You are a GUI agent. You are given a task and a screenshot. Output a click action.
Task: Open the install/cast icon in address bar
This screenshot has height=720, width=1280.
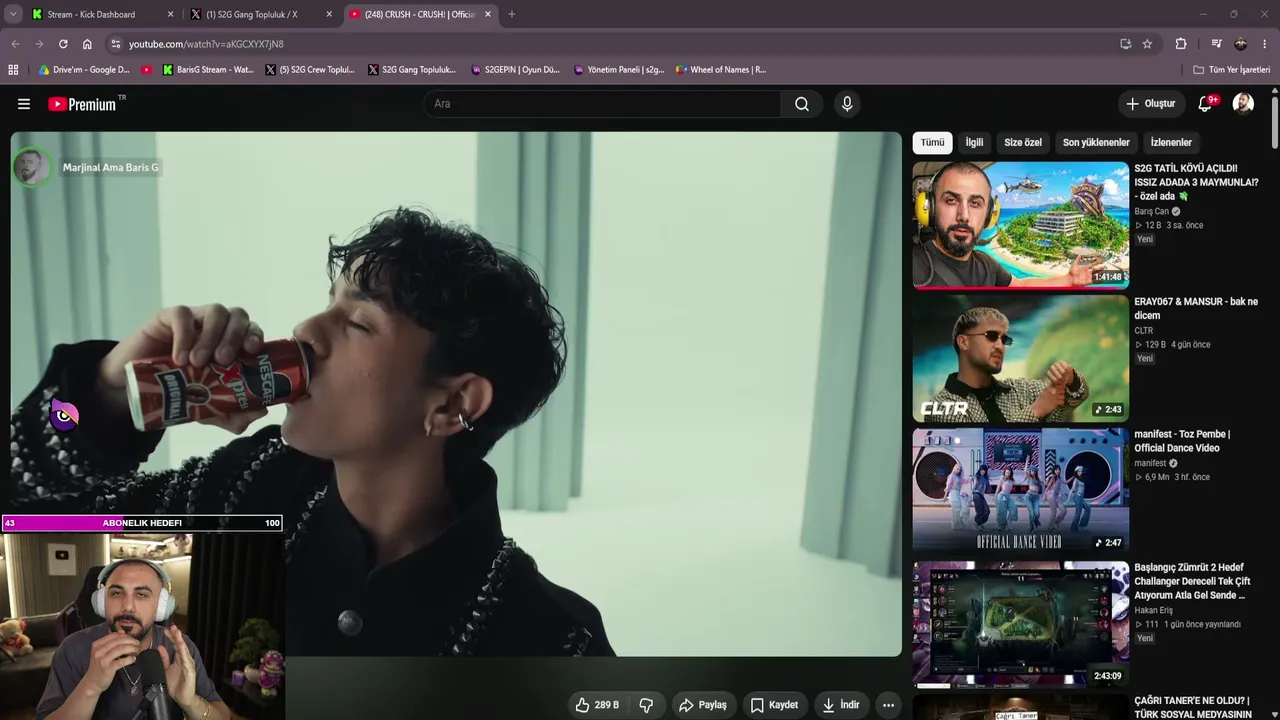pos(1126,44)
